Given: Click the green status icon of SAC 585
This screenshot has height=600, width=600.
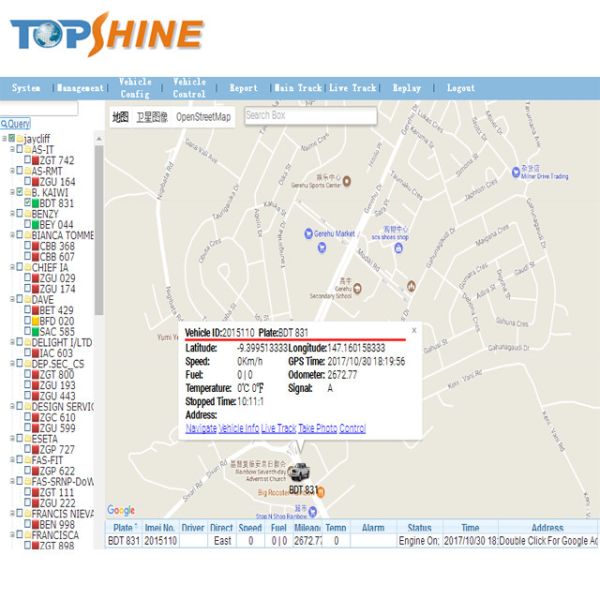Looking at the screenshot, I should click(36, 332).
